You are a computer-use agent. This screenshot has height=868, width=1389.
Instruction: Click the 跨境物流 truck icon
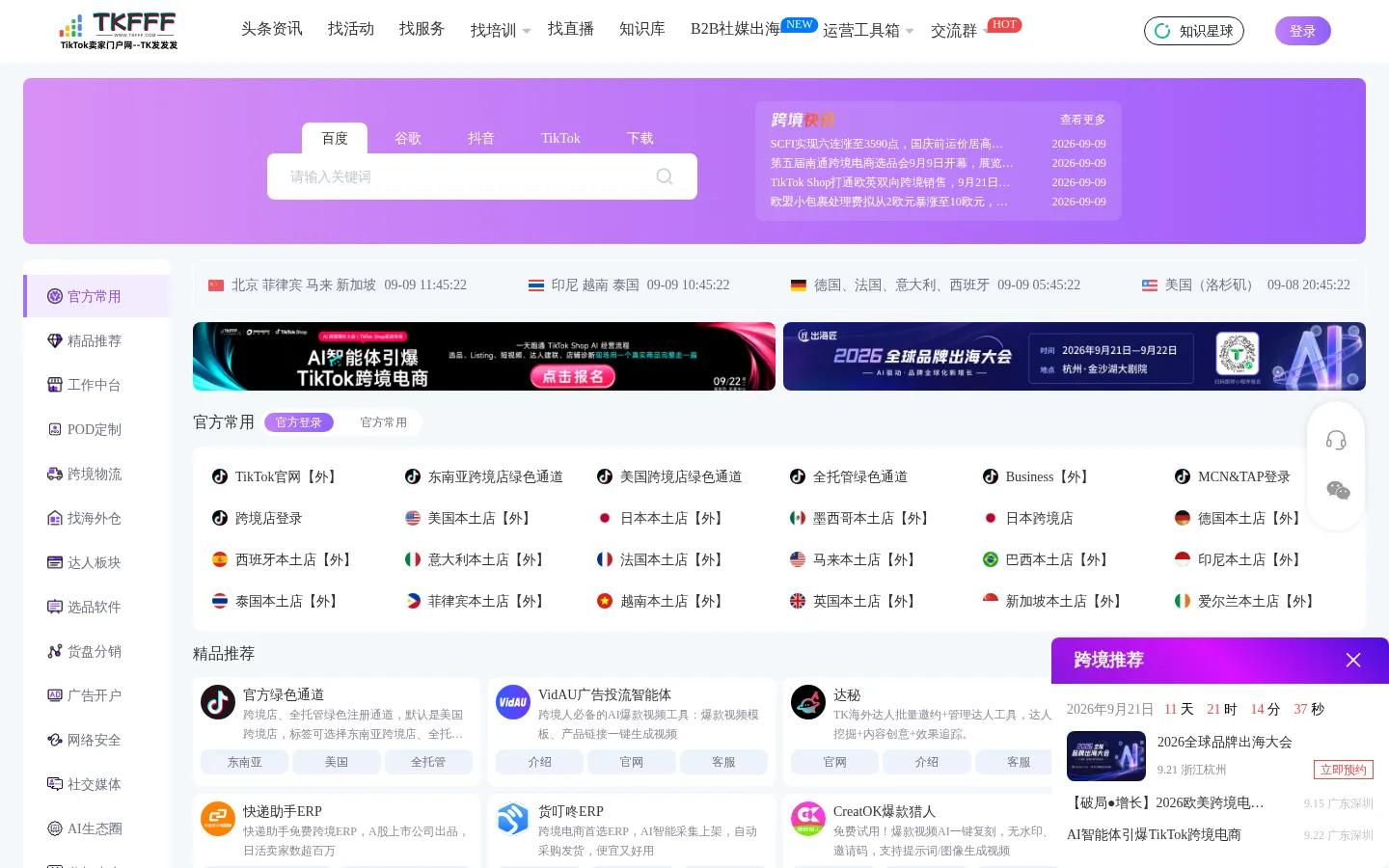pos(55,474)
